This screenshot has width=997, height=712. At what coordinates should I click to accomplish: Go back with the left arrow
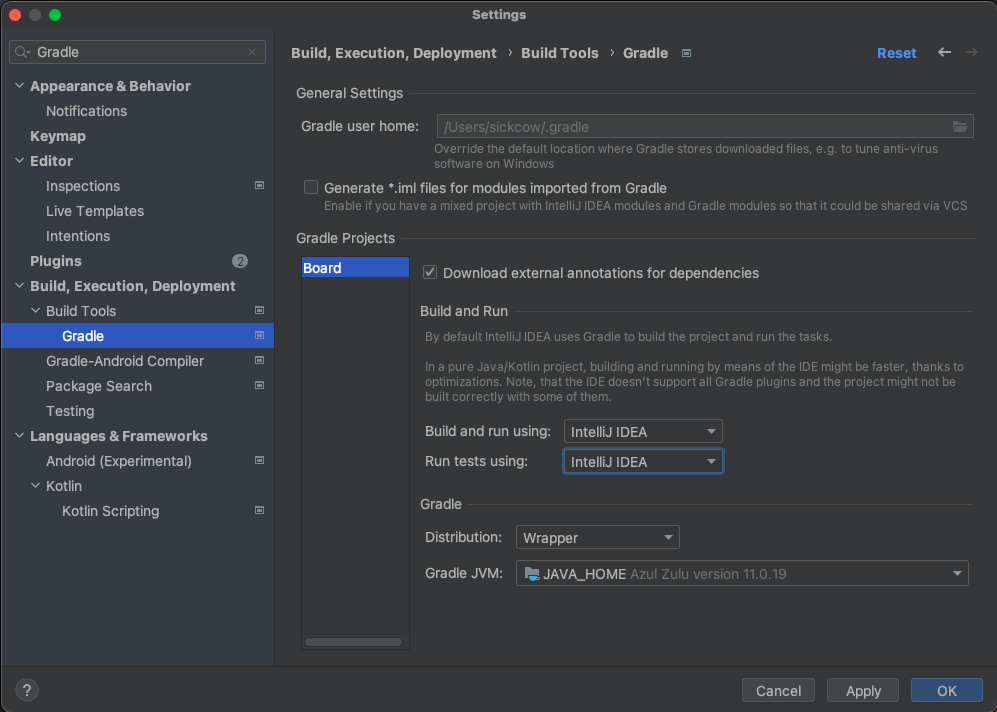point(944,52)
